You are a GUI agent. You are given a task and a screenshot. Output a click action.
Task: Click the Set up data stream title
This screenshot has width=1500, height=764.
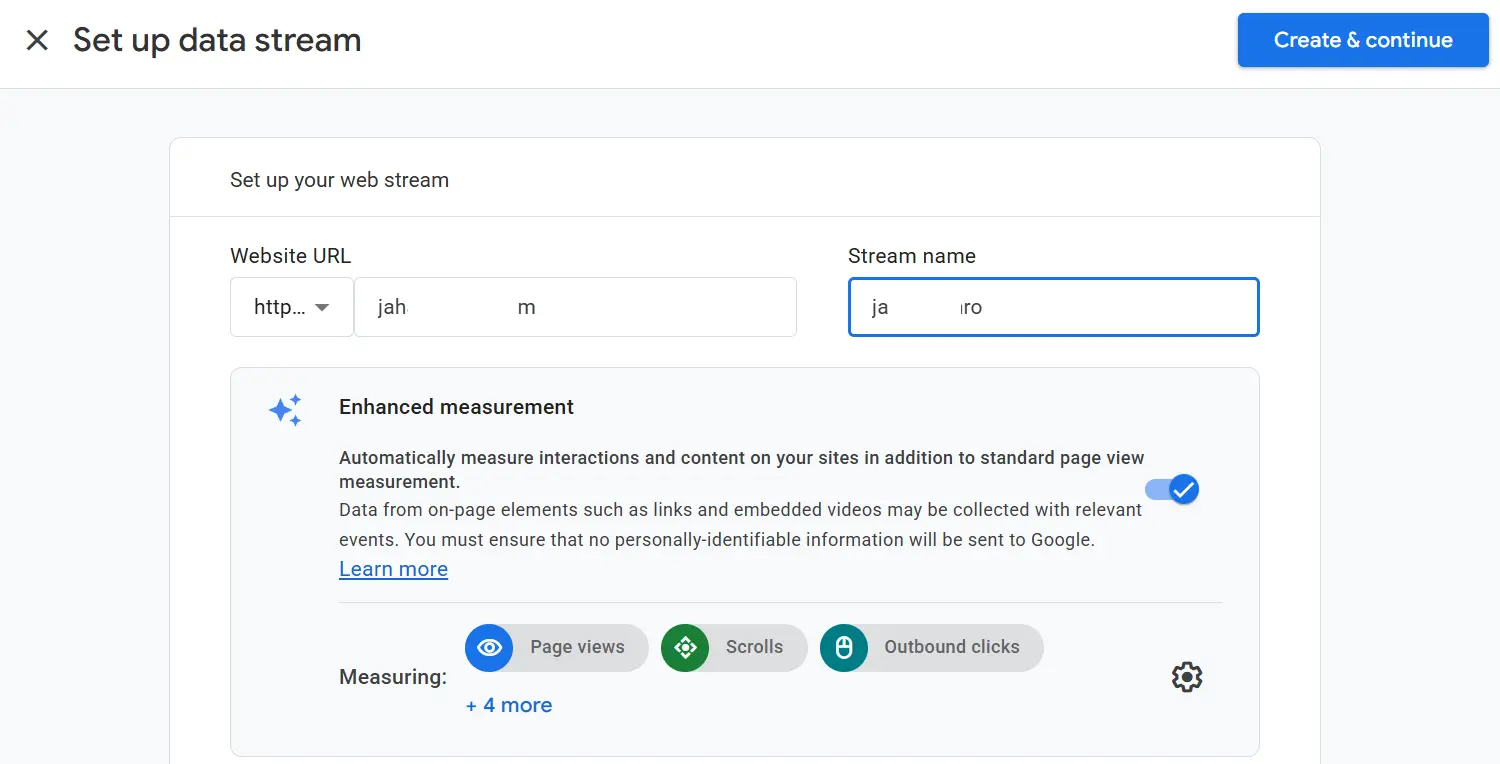click(217, 40)
